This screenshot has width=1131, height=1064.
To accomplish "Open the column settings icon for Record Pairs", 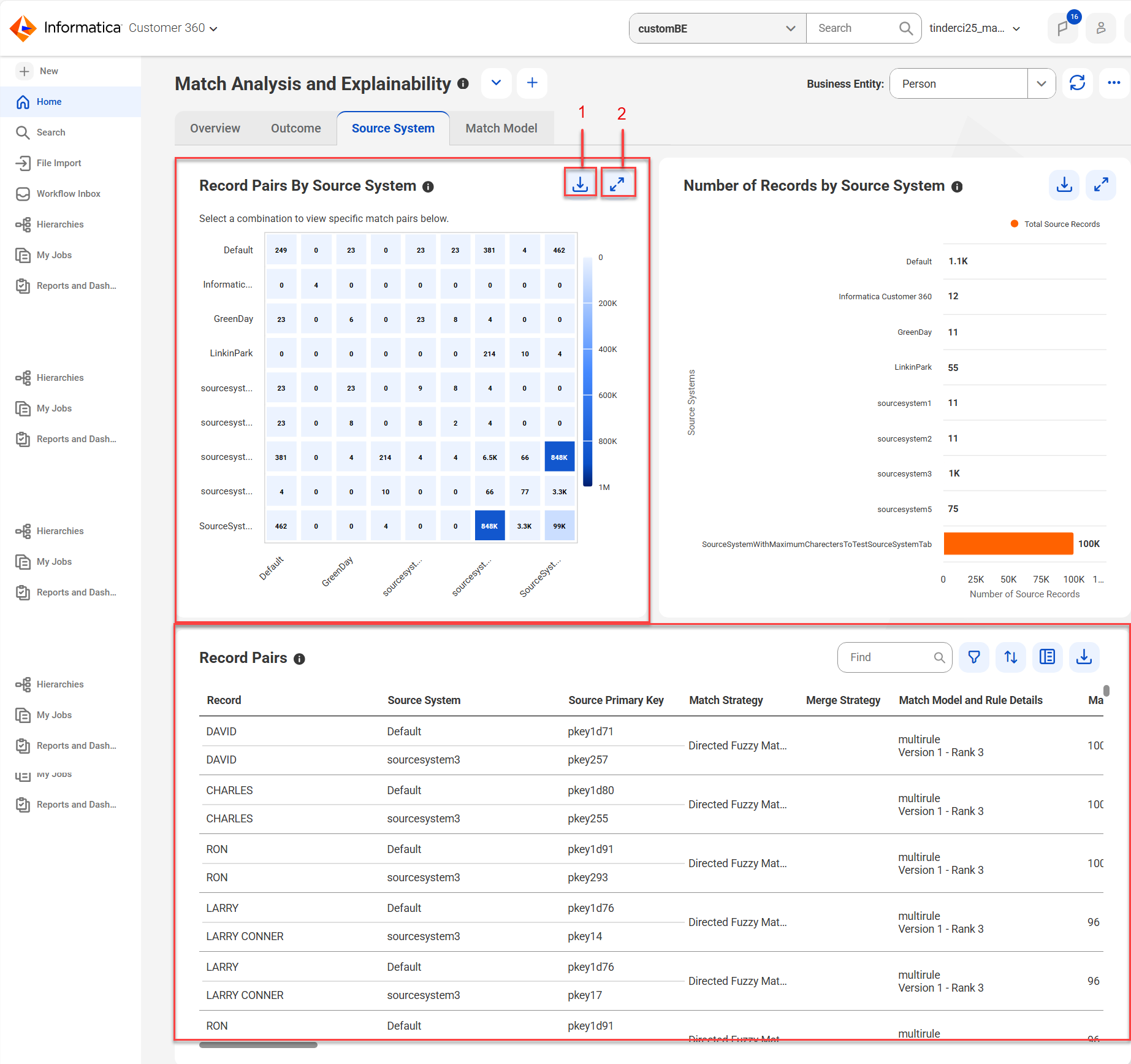I will click(1048, 657).
